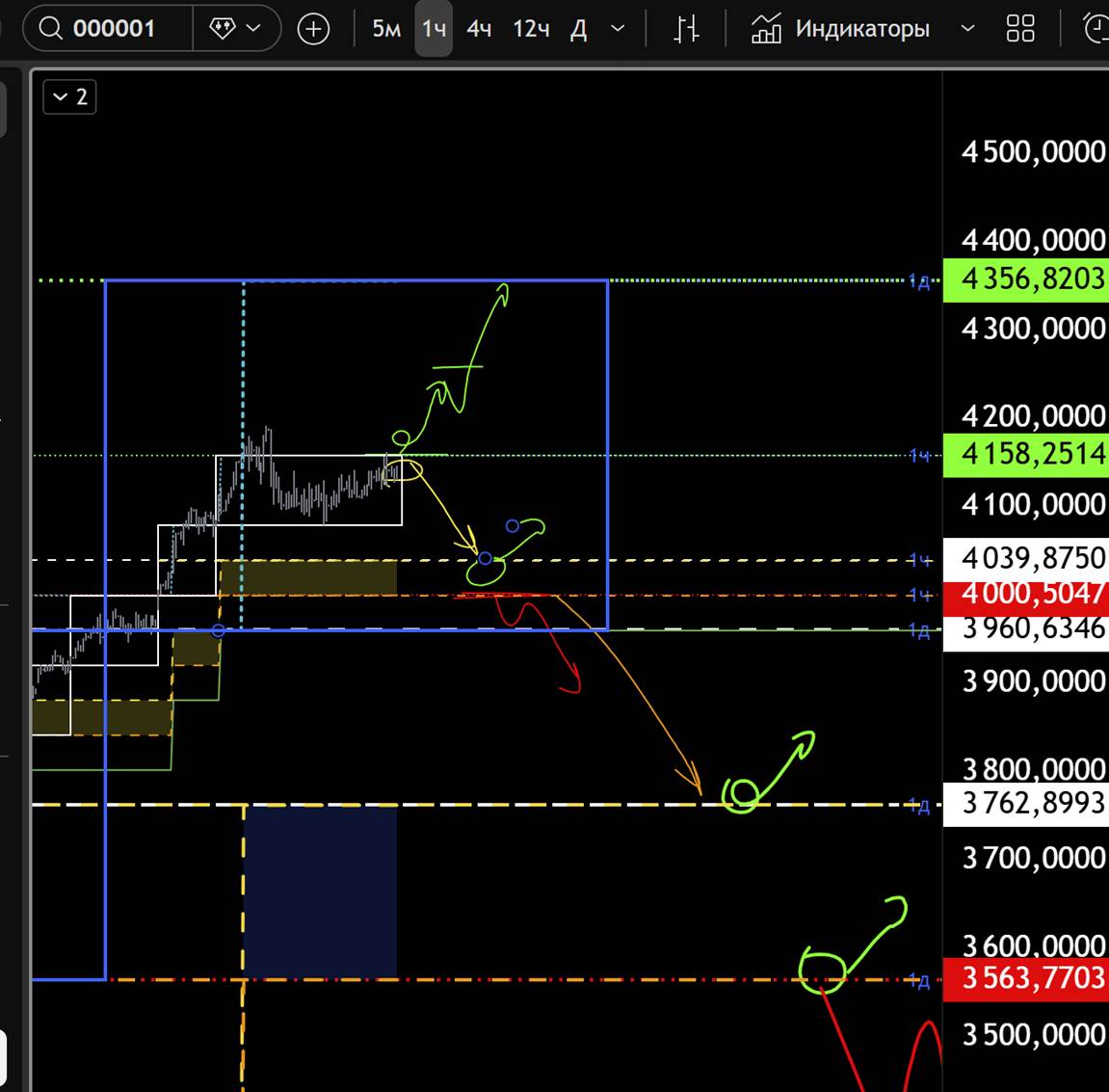Open the diamond icon dropdown beside symbol
Screen dimensions: 1109x1092
[x=236, y=29]
